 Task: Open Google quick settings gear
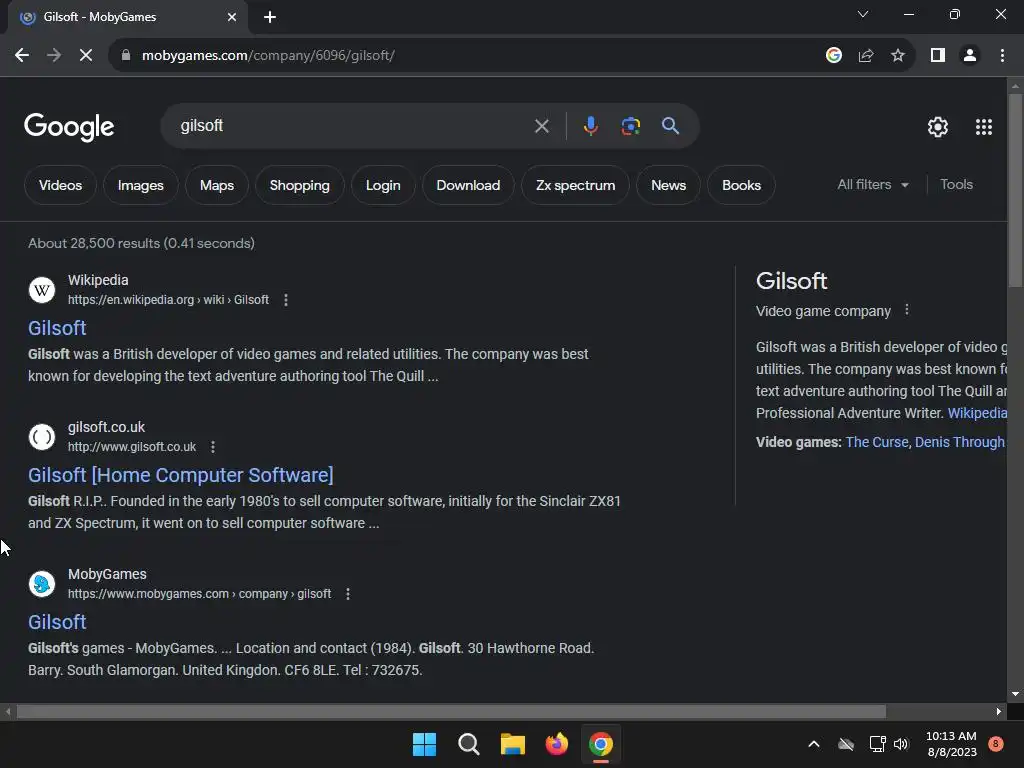pyautogui.click(x=938, y=127)
